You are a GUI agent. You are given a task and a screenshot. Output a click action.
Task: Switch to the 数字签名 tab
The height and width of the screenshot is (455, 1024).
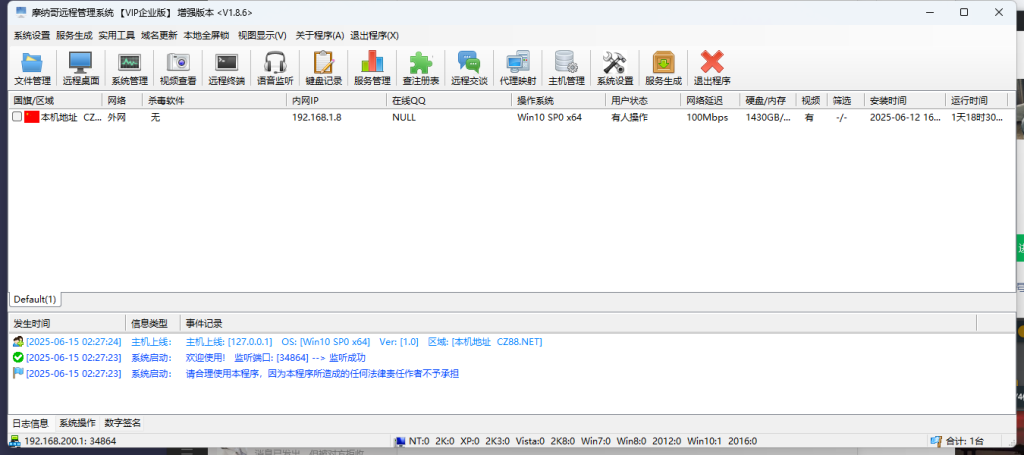point(123,423)
